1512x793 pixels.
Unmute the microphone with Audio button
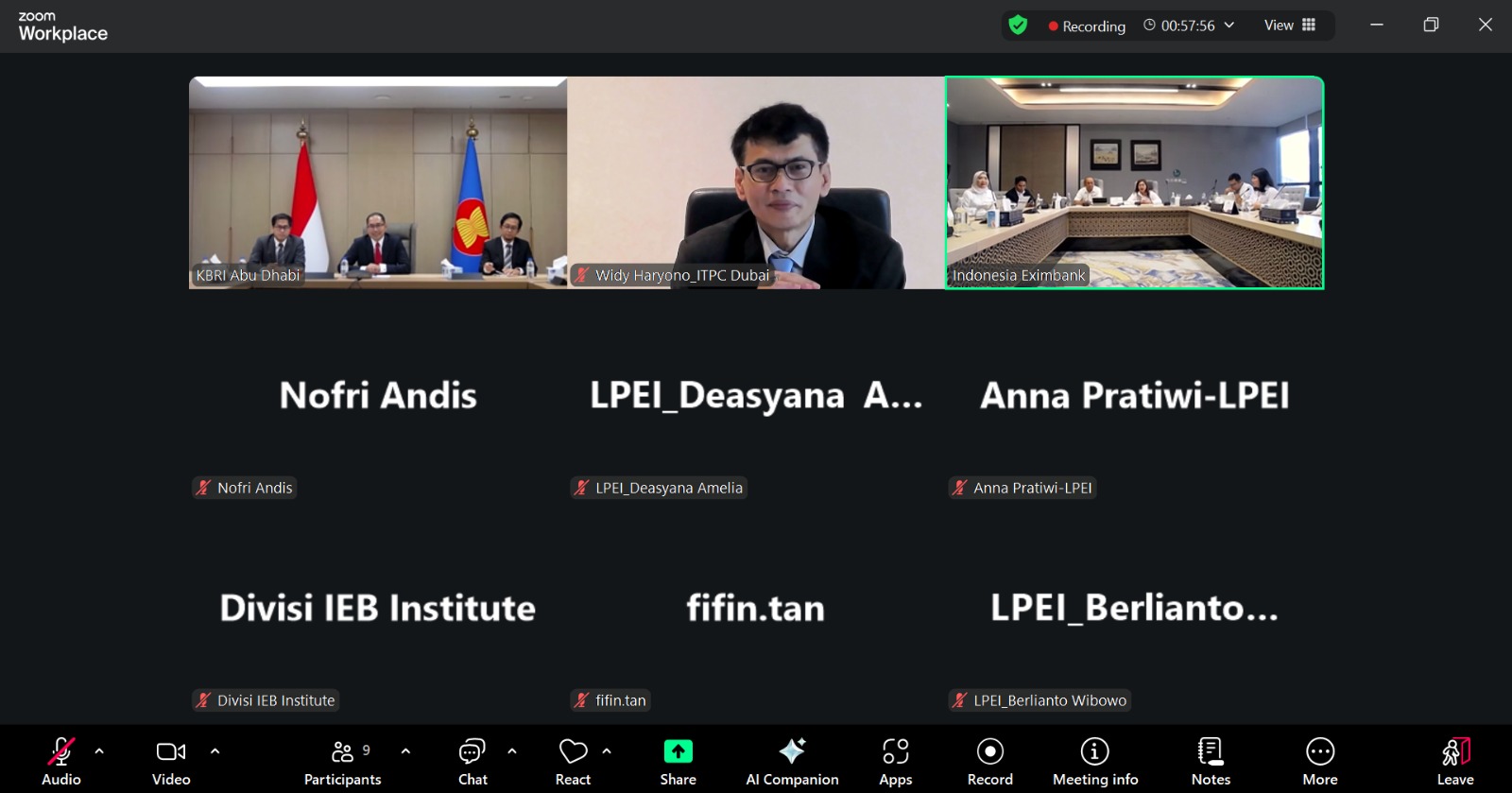pyautogui.click(x=61, y=761)
